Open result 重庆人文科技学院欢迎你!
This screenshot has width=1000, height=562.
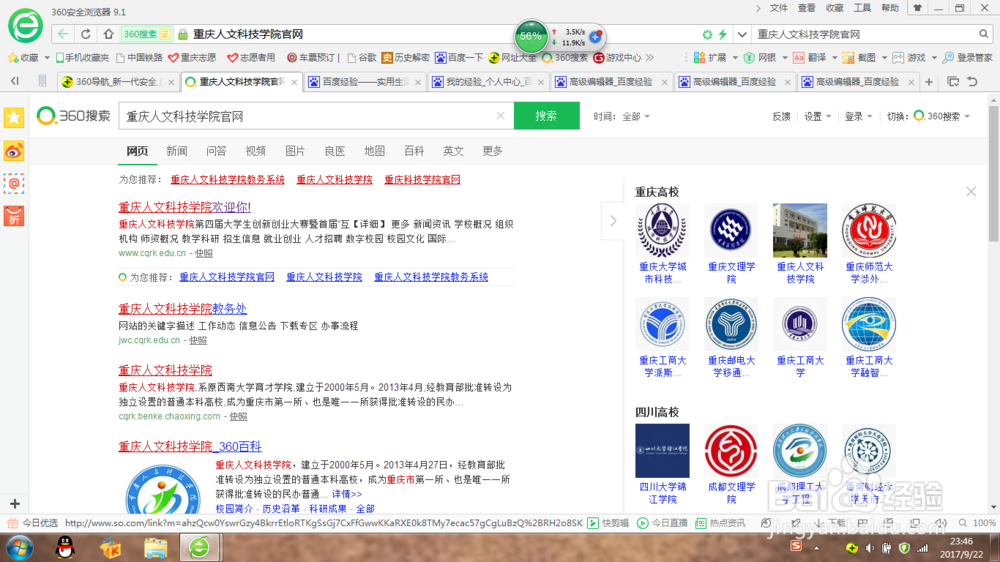[184, 207]
